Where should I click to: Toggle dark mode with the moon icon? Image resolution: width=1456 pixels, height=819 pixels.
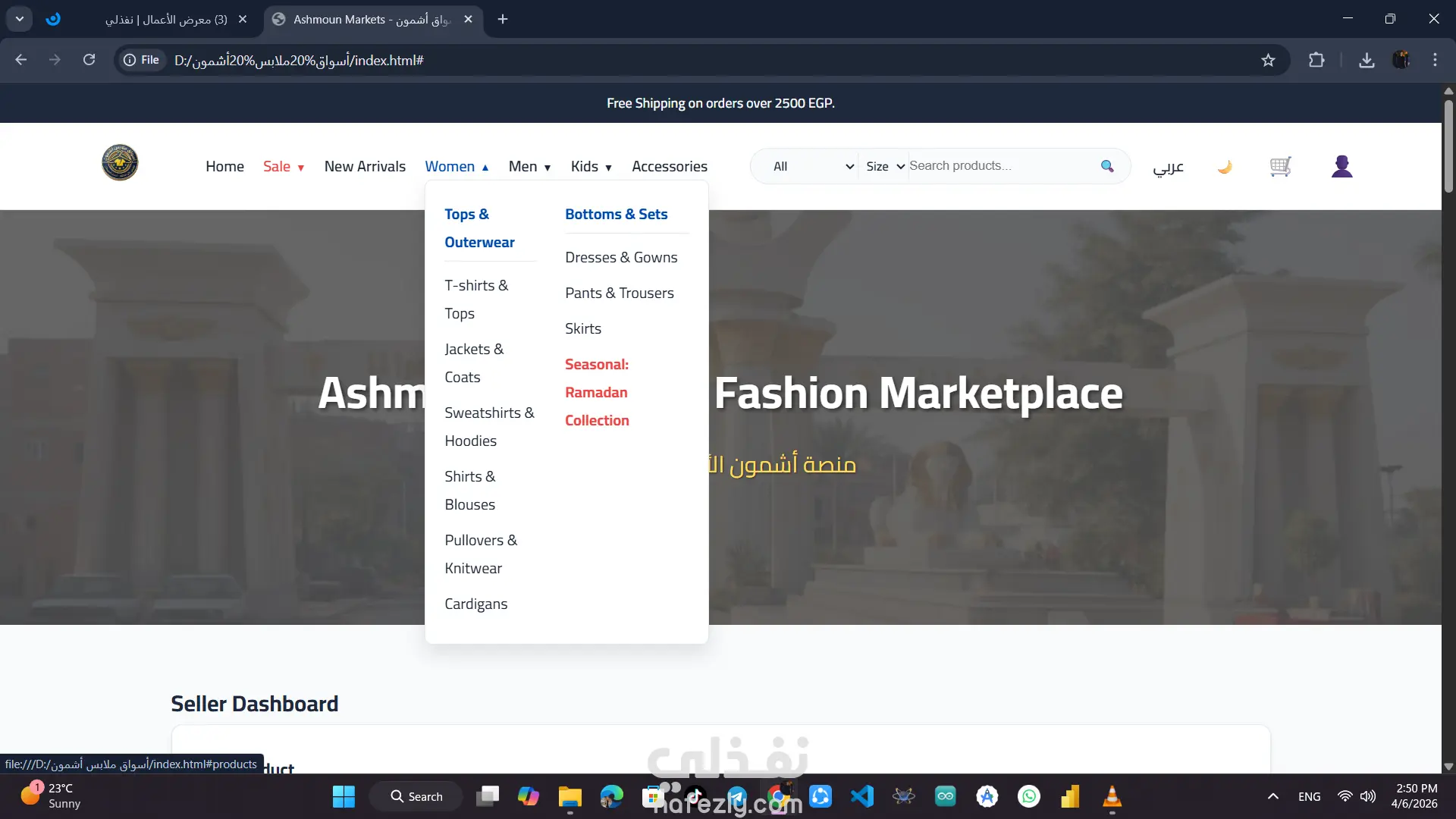coord(1224,166)
